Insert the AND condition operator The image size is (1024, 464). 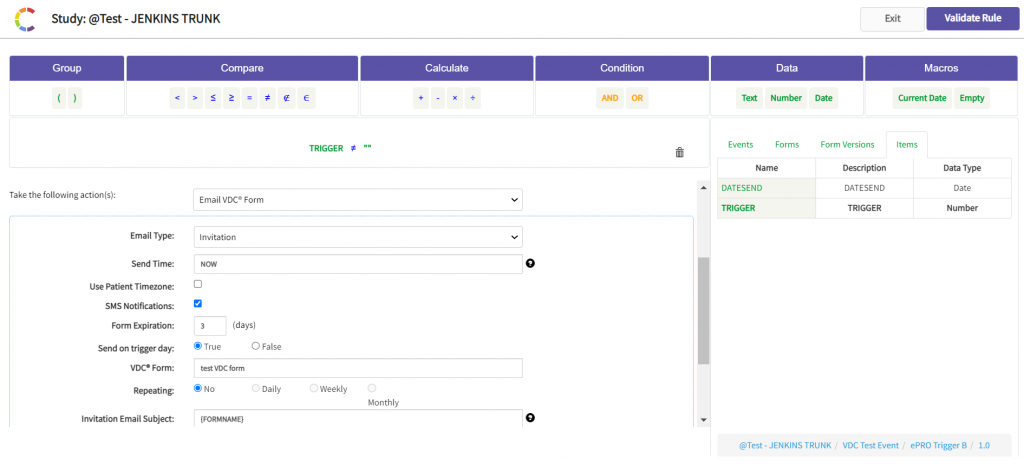[x=609, y=98]
